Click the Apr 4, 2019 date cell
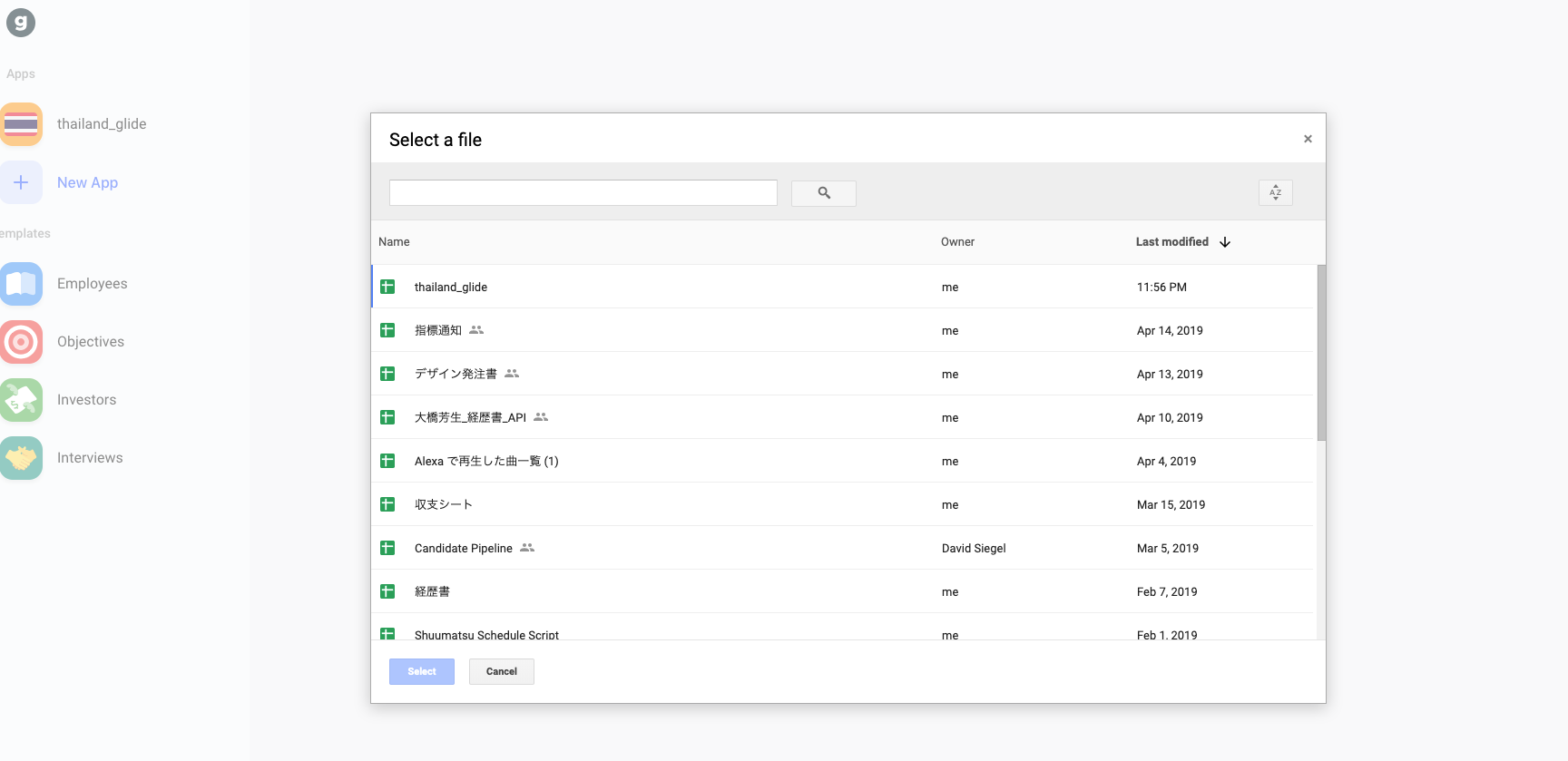1568x761 pixels. (1166, 461)
